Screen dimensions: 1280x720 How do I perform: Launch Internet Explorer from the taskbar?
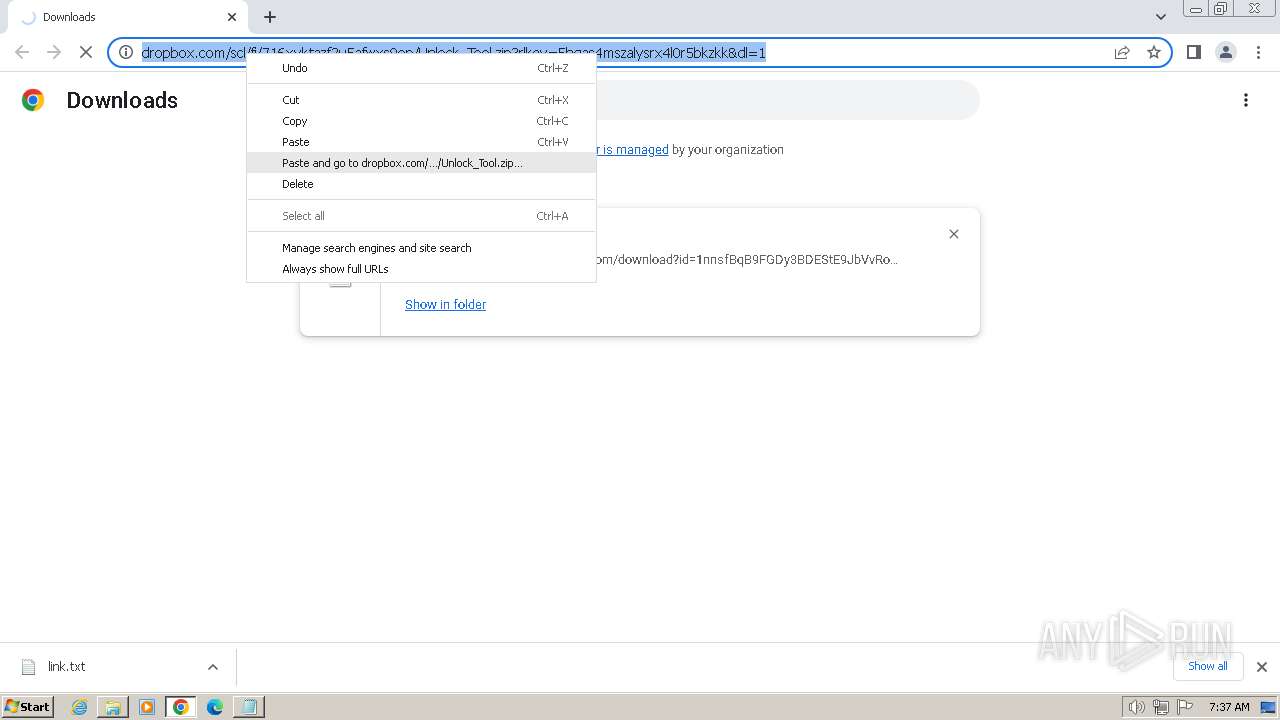[x=79, y=707]
